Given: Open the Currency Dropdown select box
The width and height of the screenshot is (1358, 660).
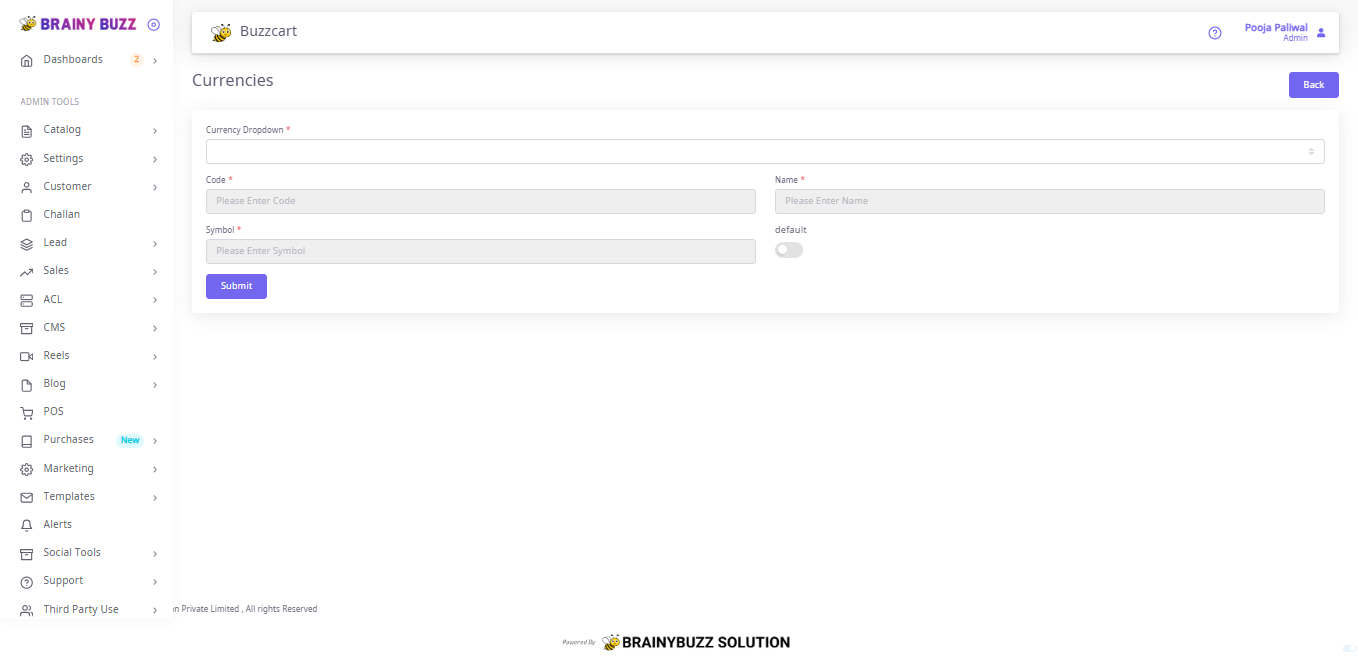Looking at the screenshot, I should click(x=765, y=151).
